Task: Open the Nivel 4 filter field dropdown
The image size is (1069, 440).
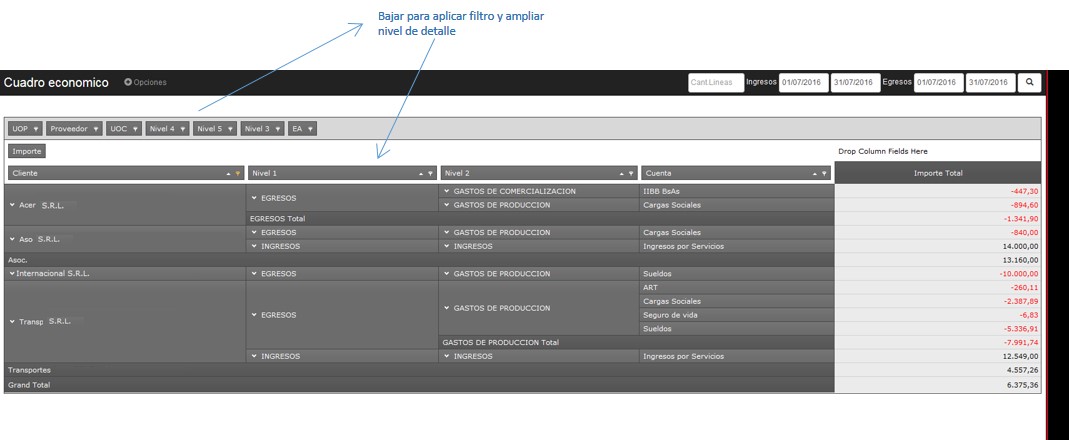Action: (167, 129)
